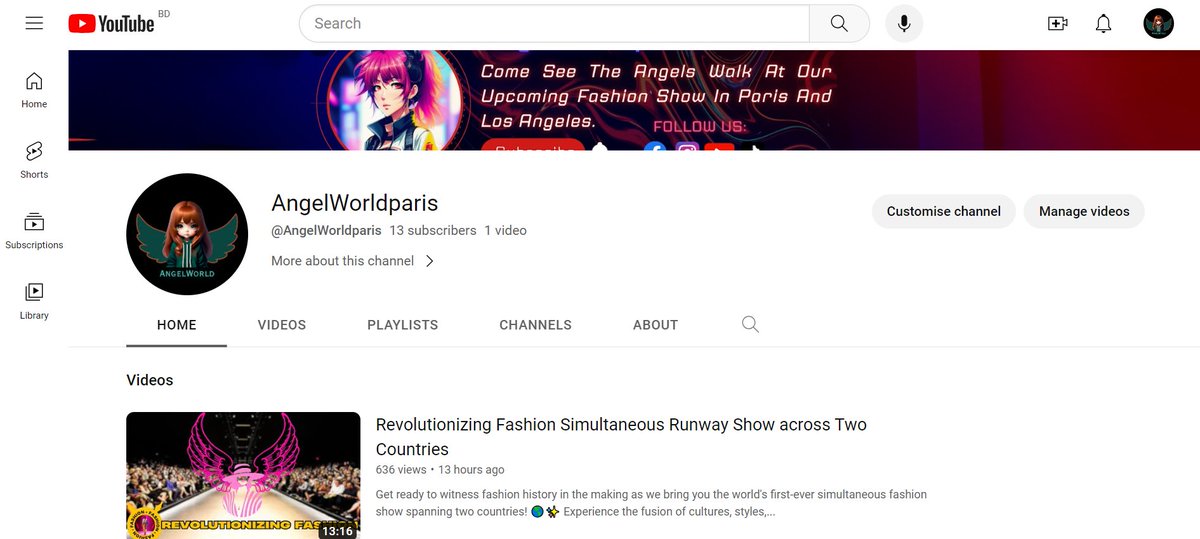Open Library in the sidebar

(34, 300)
